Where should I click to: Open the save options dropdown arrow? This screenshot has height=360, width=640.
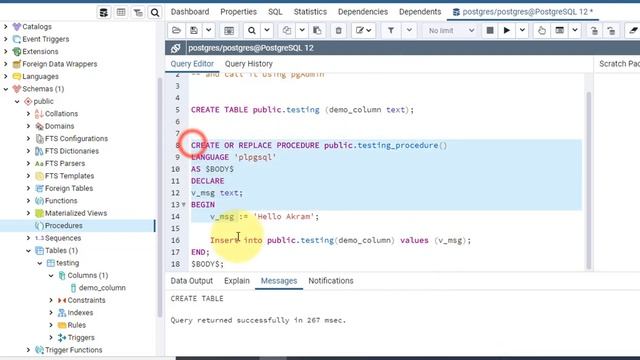click(209, 31)
